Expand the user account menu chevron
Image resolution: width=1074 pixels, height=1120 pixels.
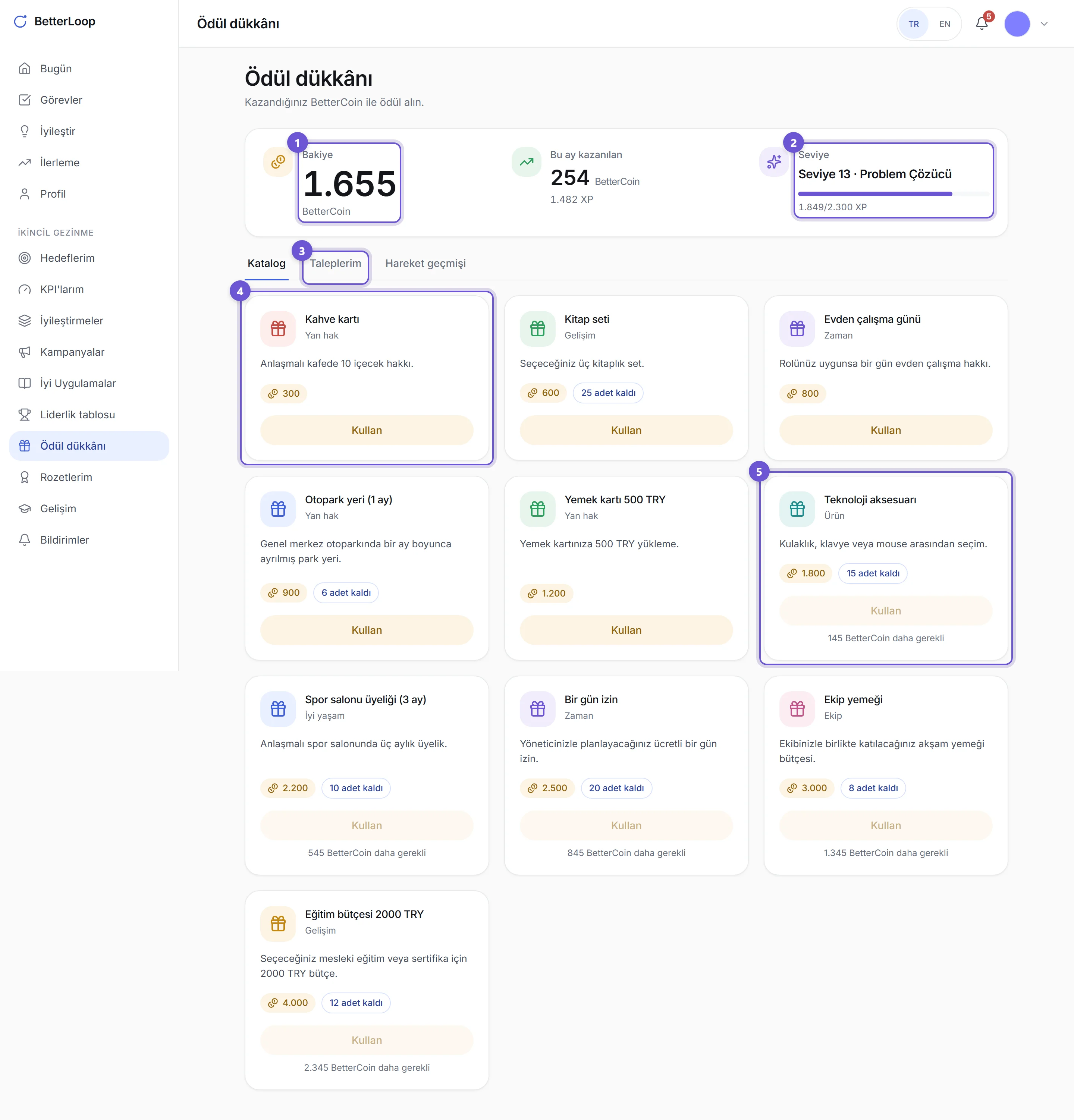[x=1044, y=24]
